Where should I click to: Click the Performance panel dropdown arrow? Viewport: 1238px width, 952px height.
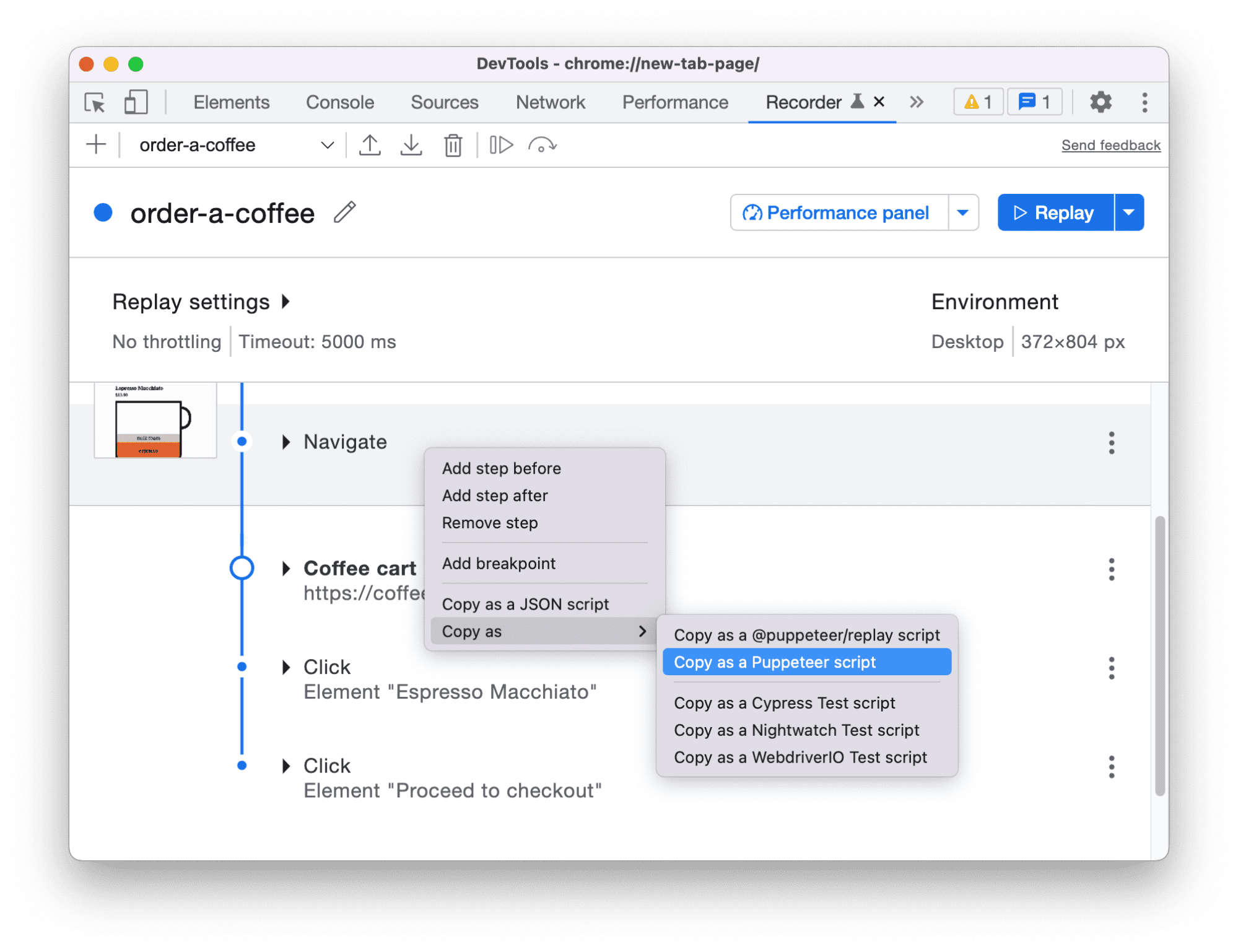point(961,211)
